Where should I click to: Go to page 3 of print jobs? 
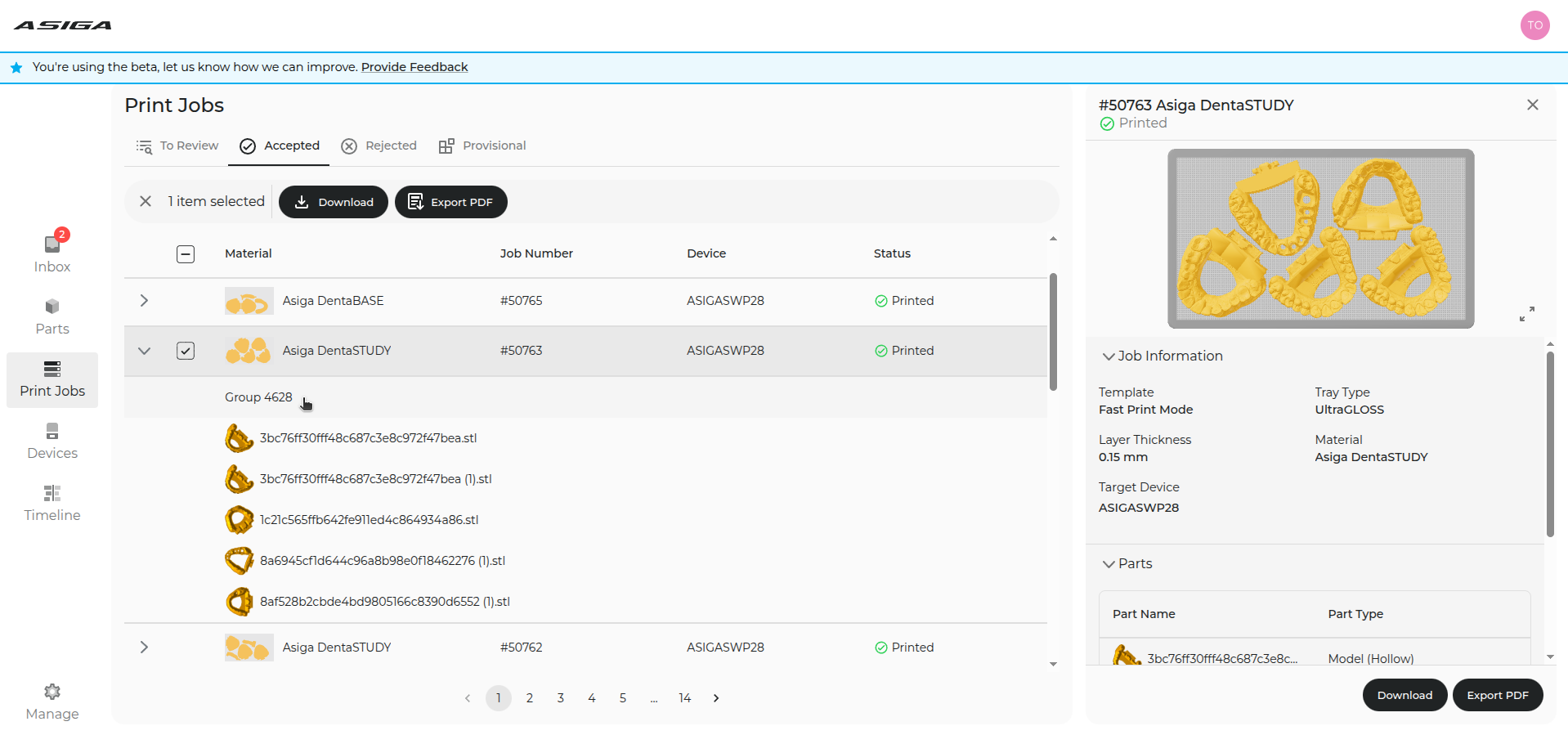click(x=561, y=698)
